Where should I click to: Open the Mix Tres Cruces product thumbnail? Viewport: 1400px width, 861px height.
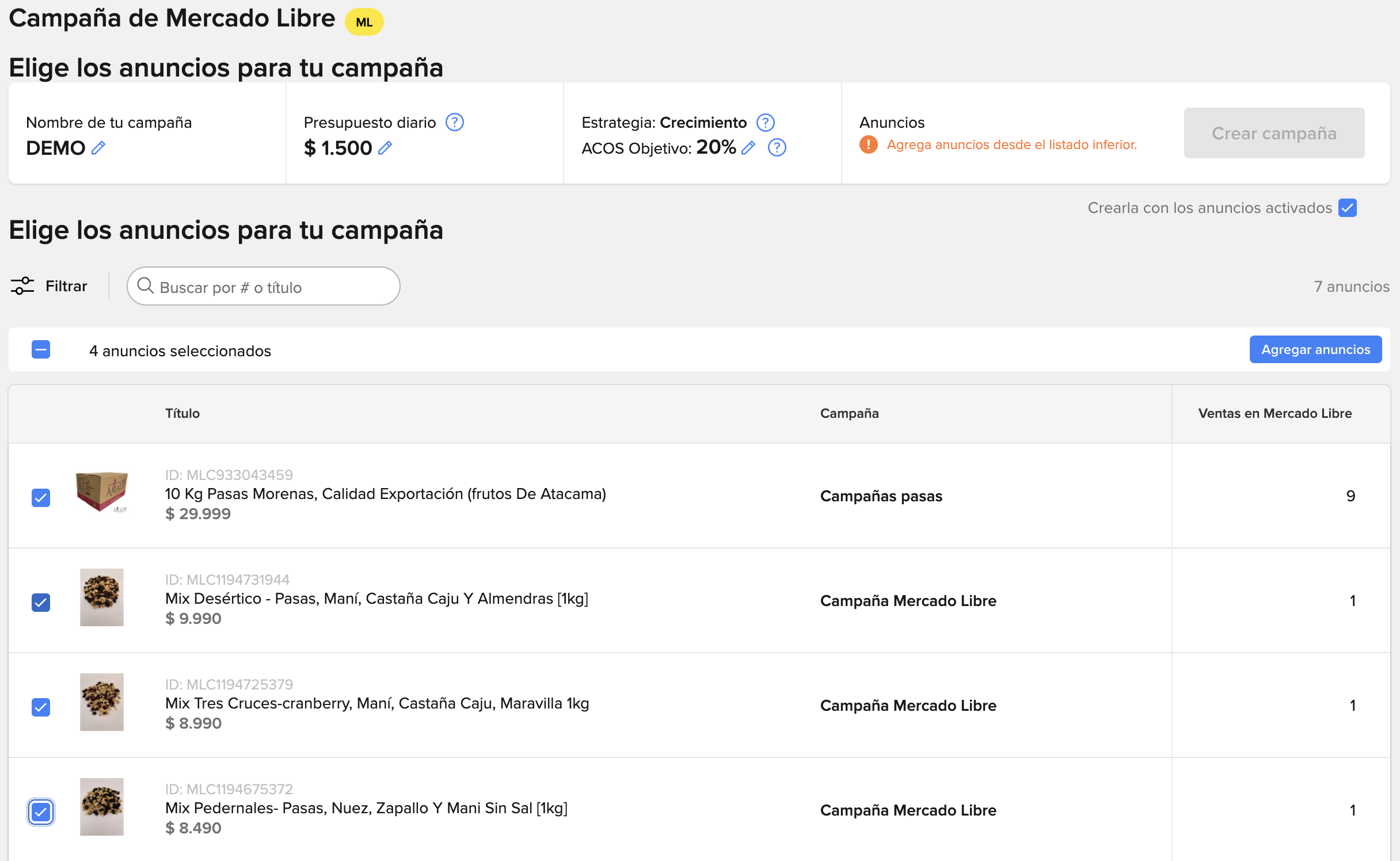[102, 702]
